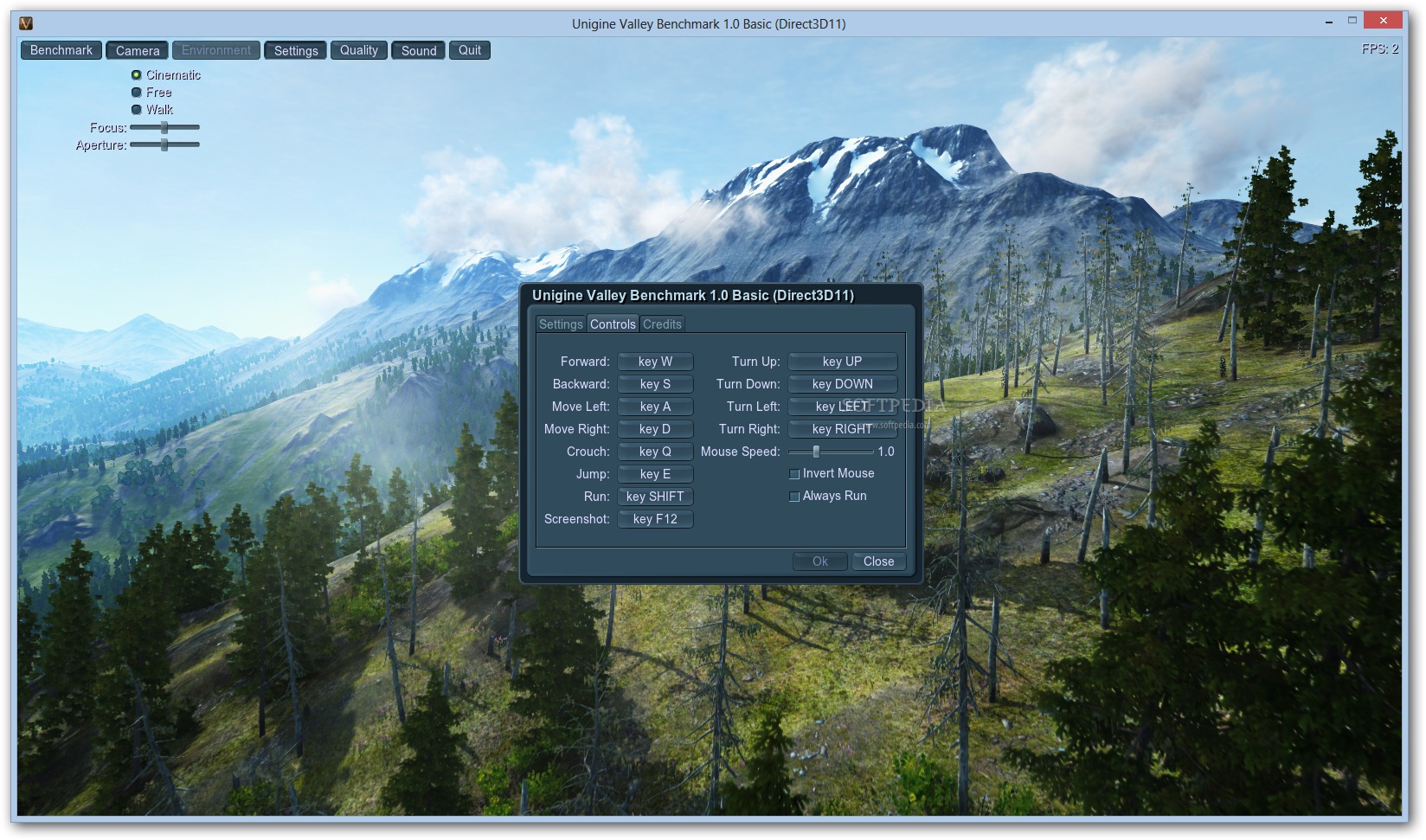Rebind Screenshot with key F12 button
The width and height of the screenshot is (1426, 840).
[x=655, y=519]
